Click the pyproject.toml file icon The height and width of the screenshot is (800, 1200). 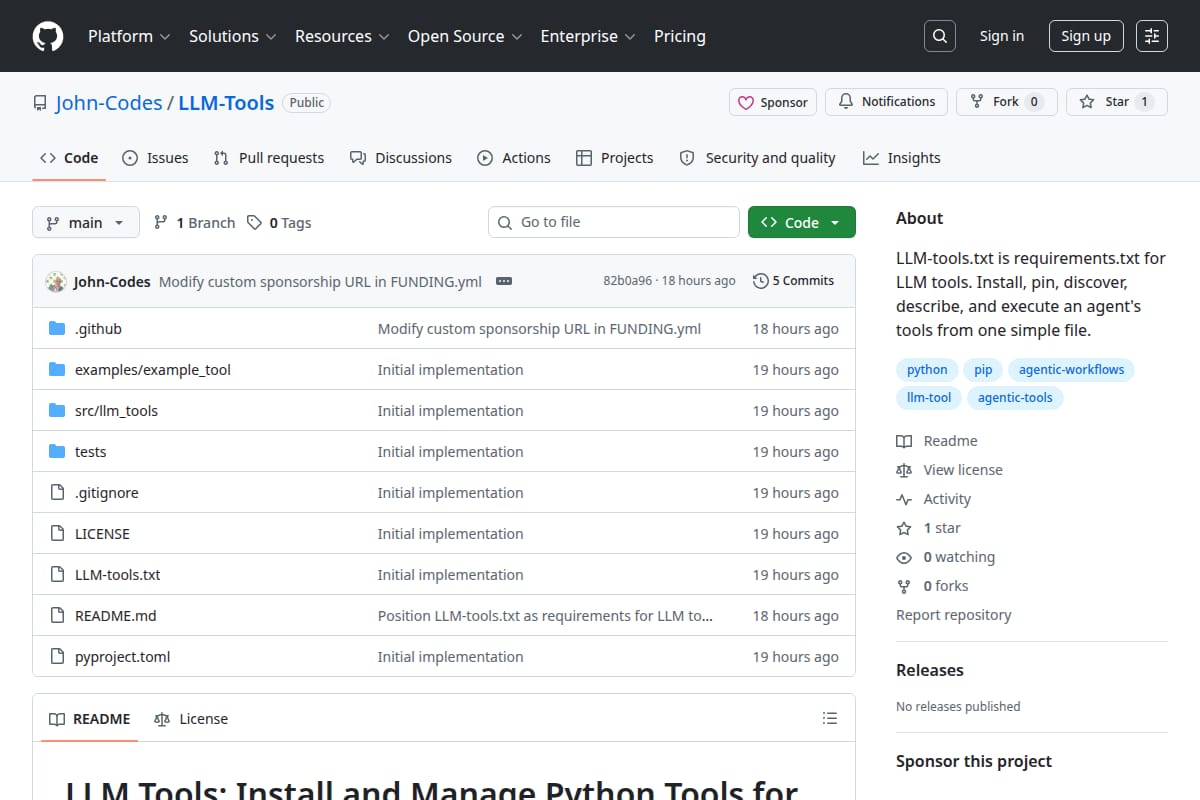[57, 656]
